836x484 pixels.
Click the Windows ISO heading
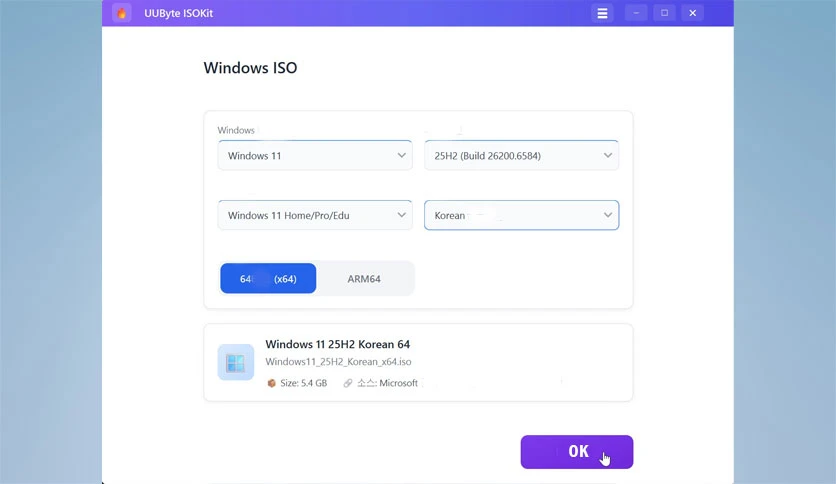(251, 68)
